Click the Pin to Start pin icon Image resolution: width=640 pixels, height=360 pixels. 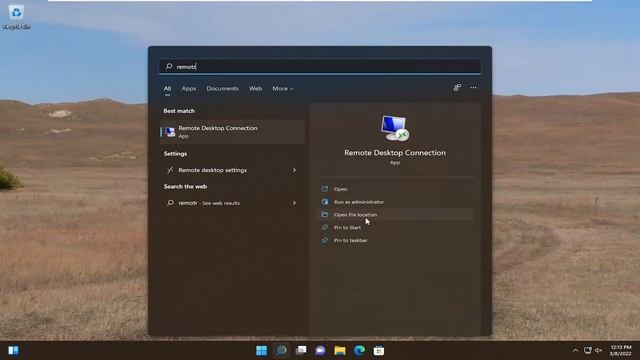point(325,227)
